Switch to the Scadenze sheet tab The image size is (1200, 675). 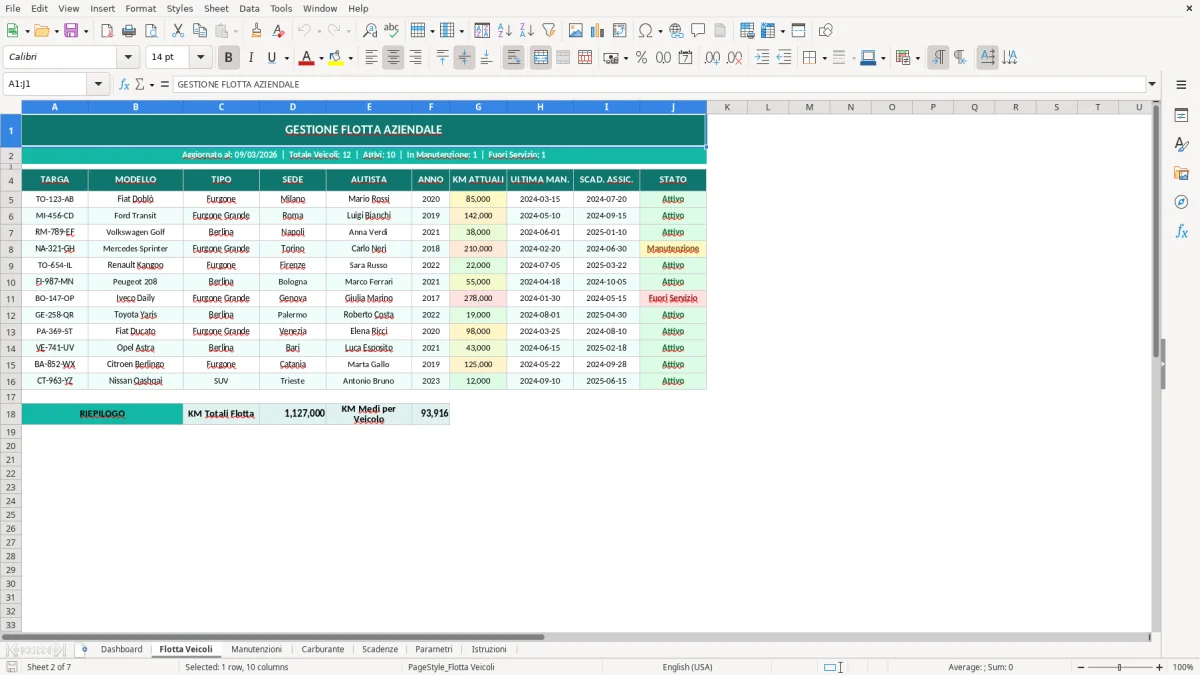point(380,649)
